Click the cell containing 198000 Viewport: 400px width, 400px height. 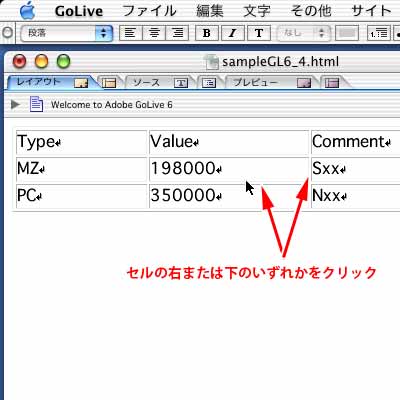229,169
